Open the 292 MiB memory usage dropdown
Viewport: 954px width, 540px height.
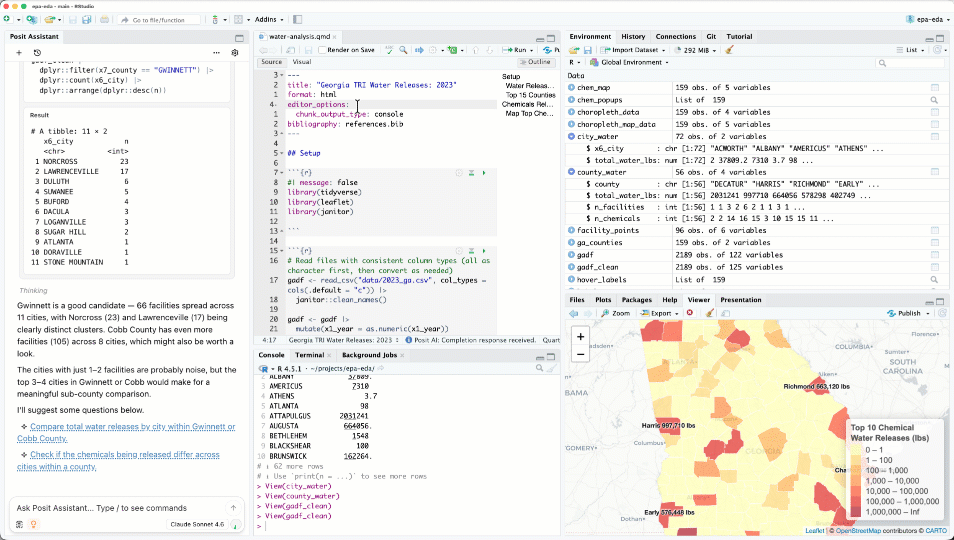pyautogui.click(x=695, y=50)
